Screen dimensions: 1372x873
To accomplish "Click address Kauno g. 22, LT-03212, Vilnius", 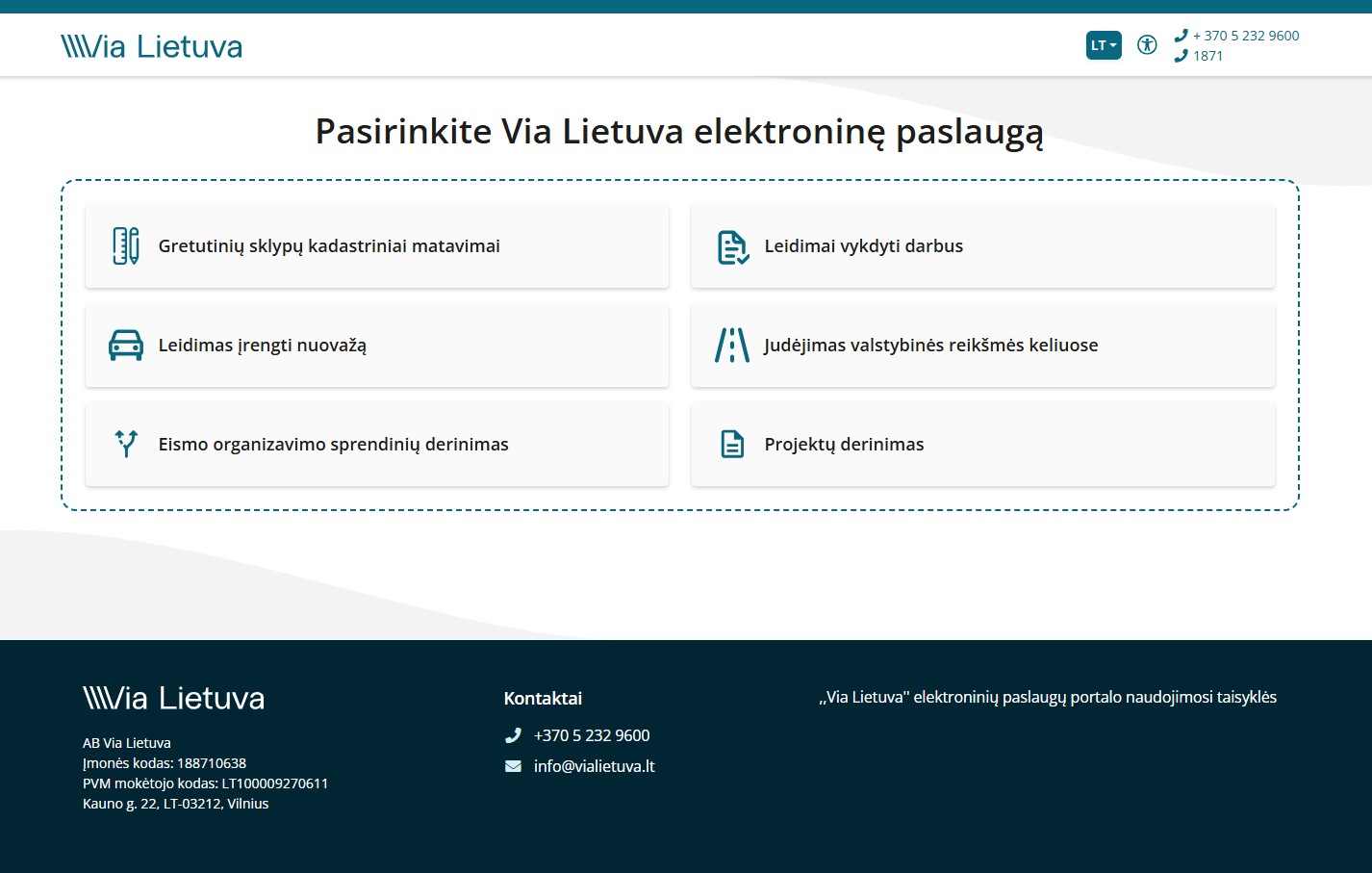I will [176, 804].
